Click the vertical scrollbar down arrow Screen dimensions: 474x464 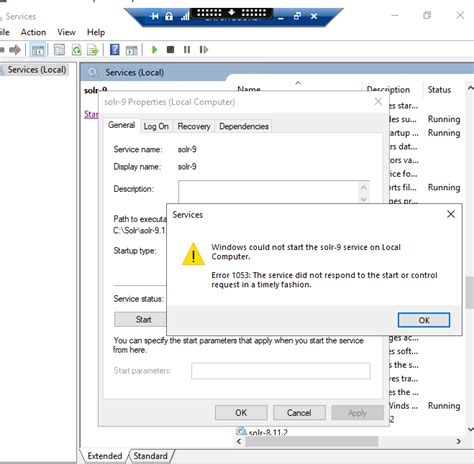(471, 429)
